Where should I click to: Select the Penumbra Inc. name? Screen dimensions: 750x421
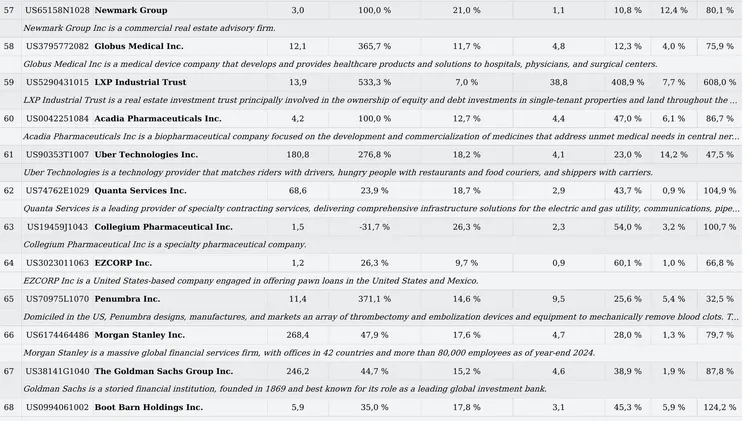pyautogui.click(x=127, y=299)
